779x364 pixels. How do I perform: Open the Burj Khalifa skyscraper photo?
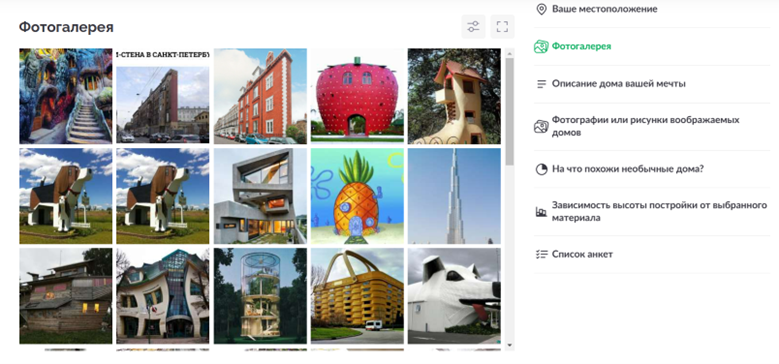[x=454, y=196]
